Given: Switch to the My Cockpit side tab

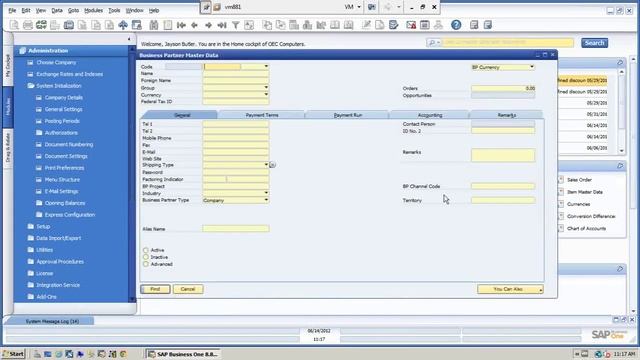Looking at the screenshot, I should (8, 66).
